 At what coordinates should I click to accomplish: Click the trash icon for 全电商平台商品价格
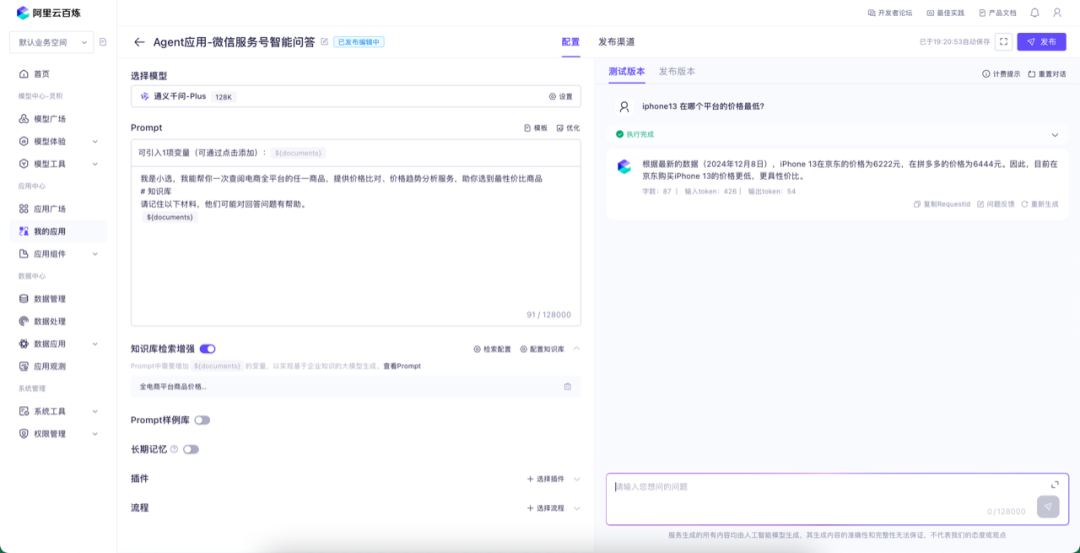pyautogui.click(x=568, y=386)
